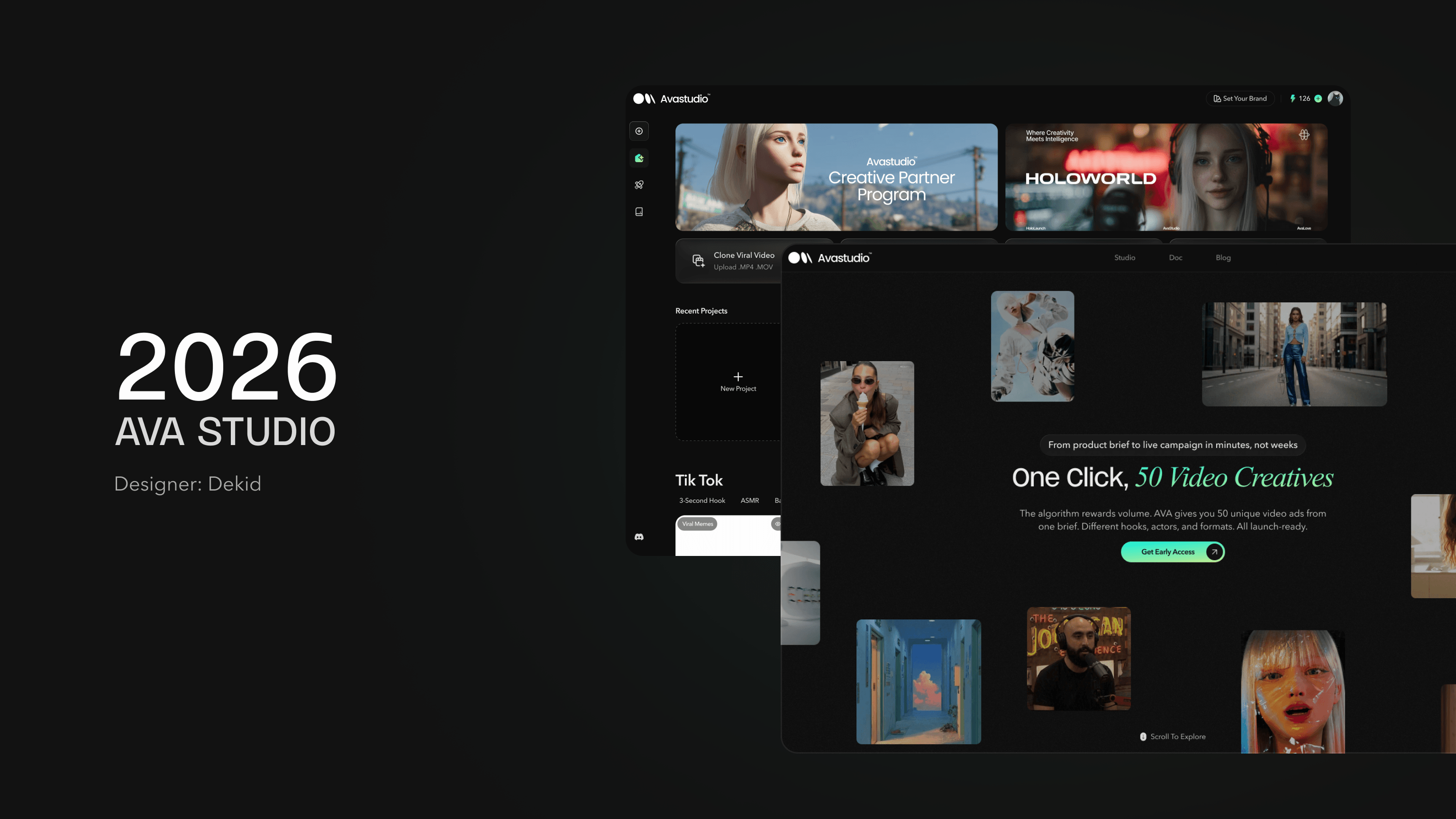Open the Blog nav item on landing page
Screen dimensions: 1456x819
pos(1223,258)
